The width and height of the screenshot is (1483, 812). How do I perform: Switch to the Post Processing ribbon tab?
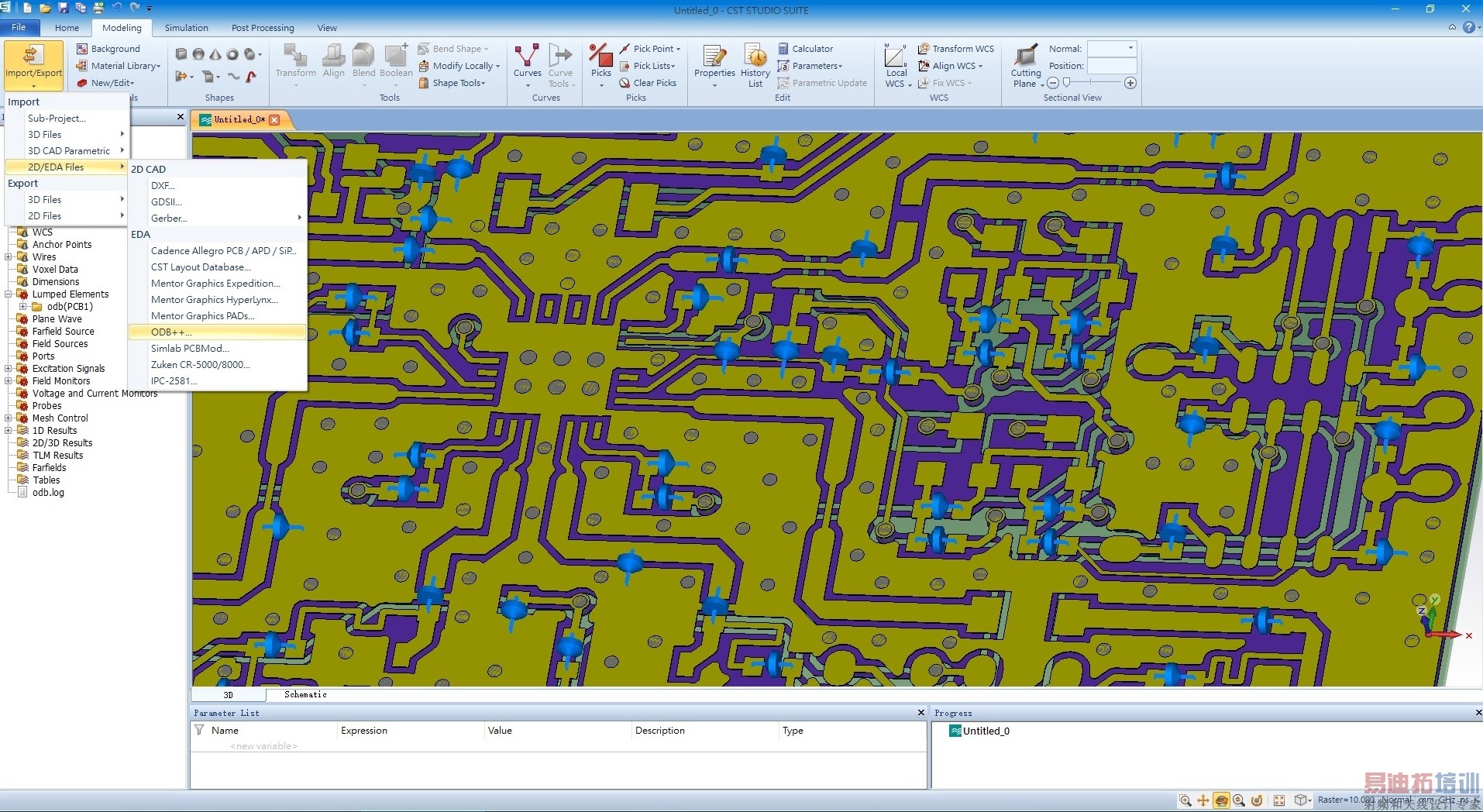[x=263, y=28]
